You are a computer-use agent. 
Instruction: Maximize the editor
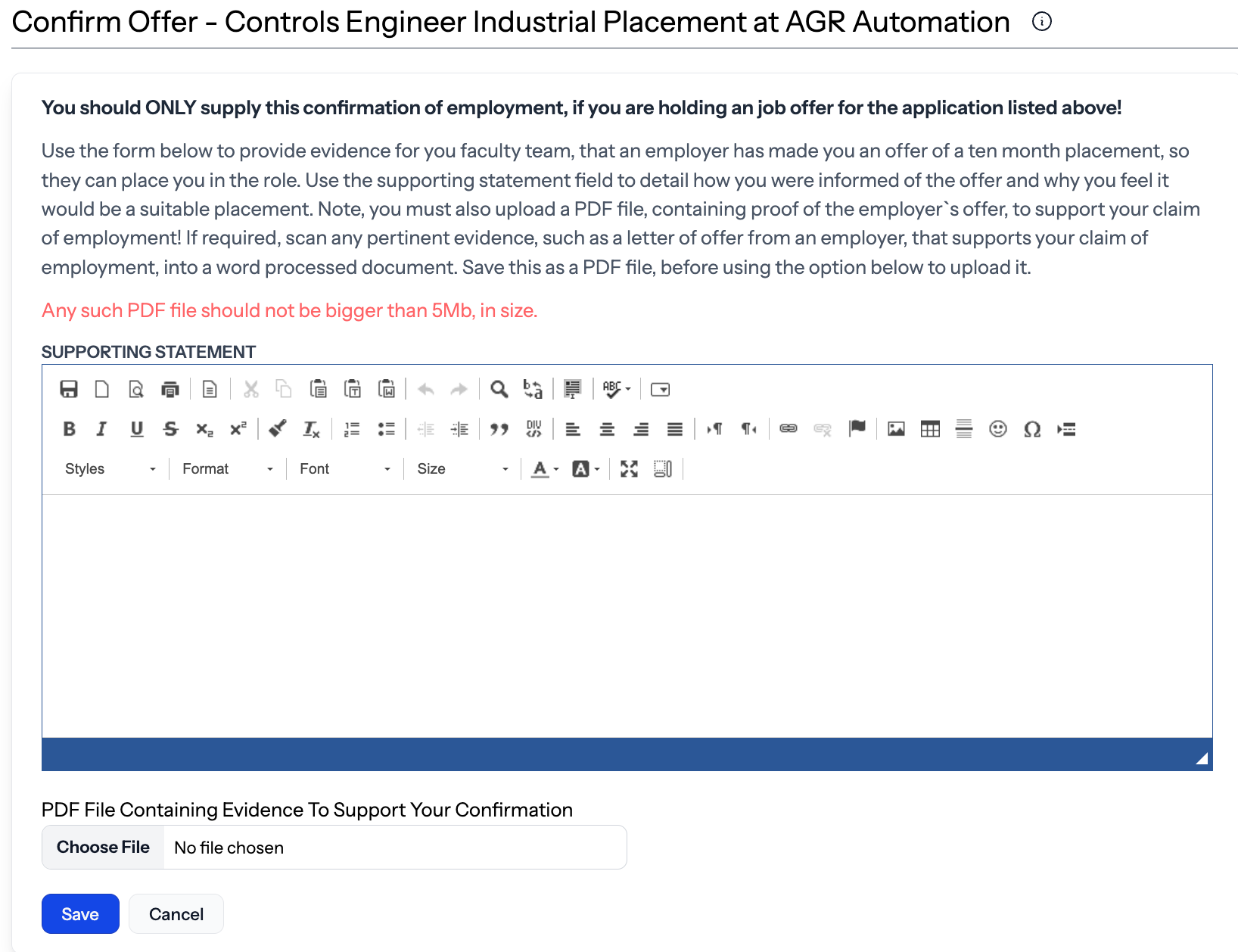(629, 469)
